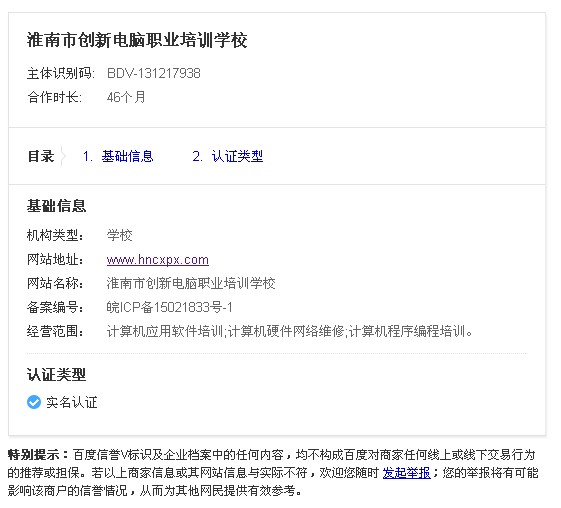Click the 46个月 cooperation duration value
The image size is (561, 508).
tap(126, 97)
